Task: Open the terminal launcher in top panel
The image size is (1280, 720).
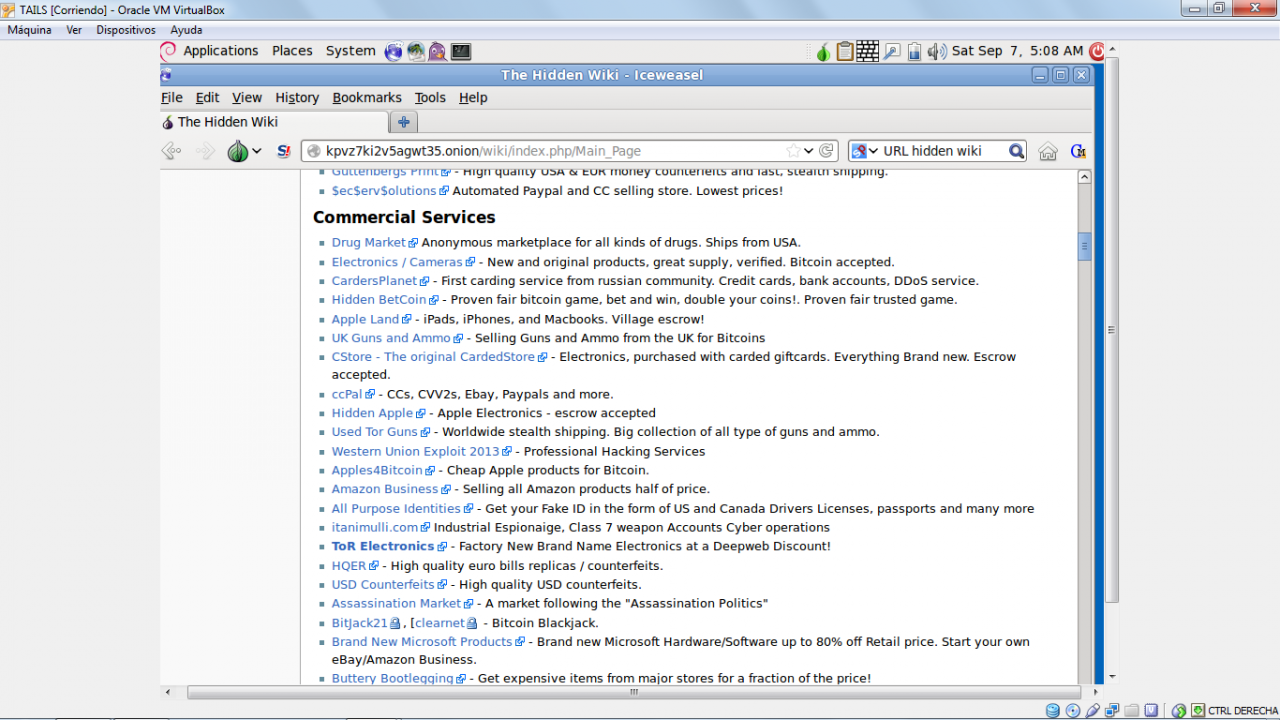Action: click(461, 51)
